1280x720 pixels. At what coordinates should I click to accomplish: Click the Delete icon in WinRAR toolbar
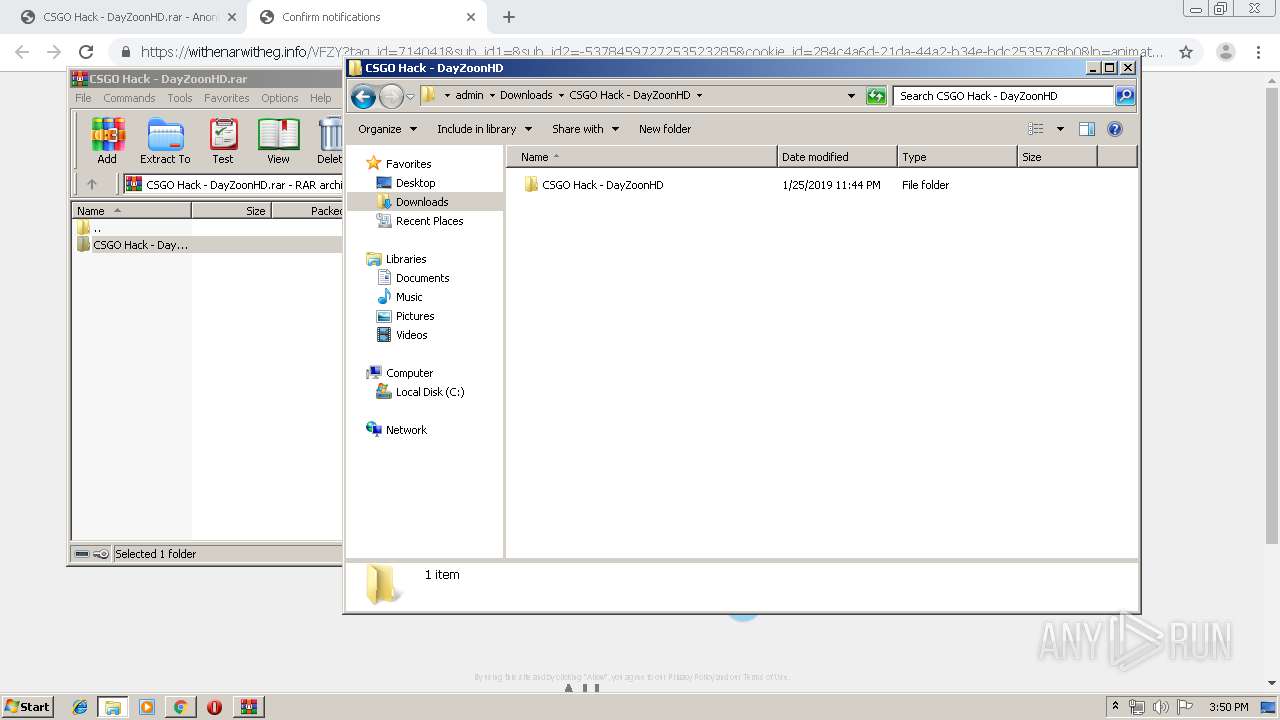329,141
